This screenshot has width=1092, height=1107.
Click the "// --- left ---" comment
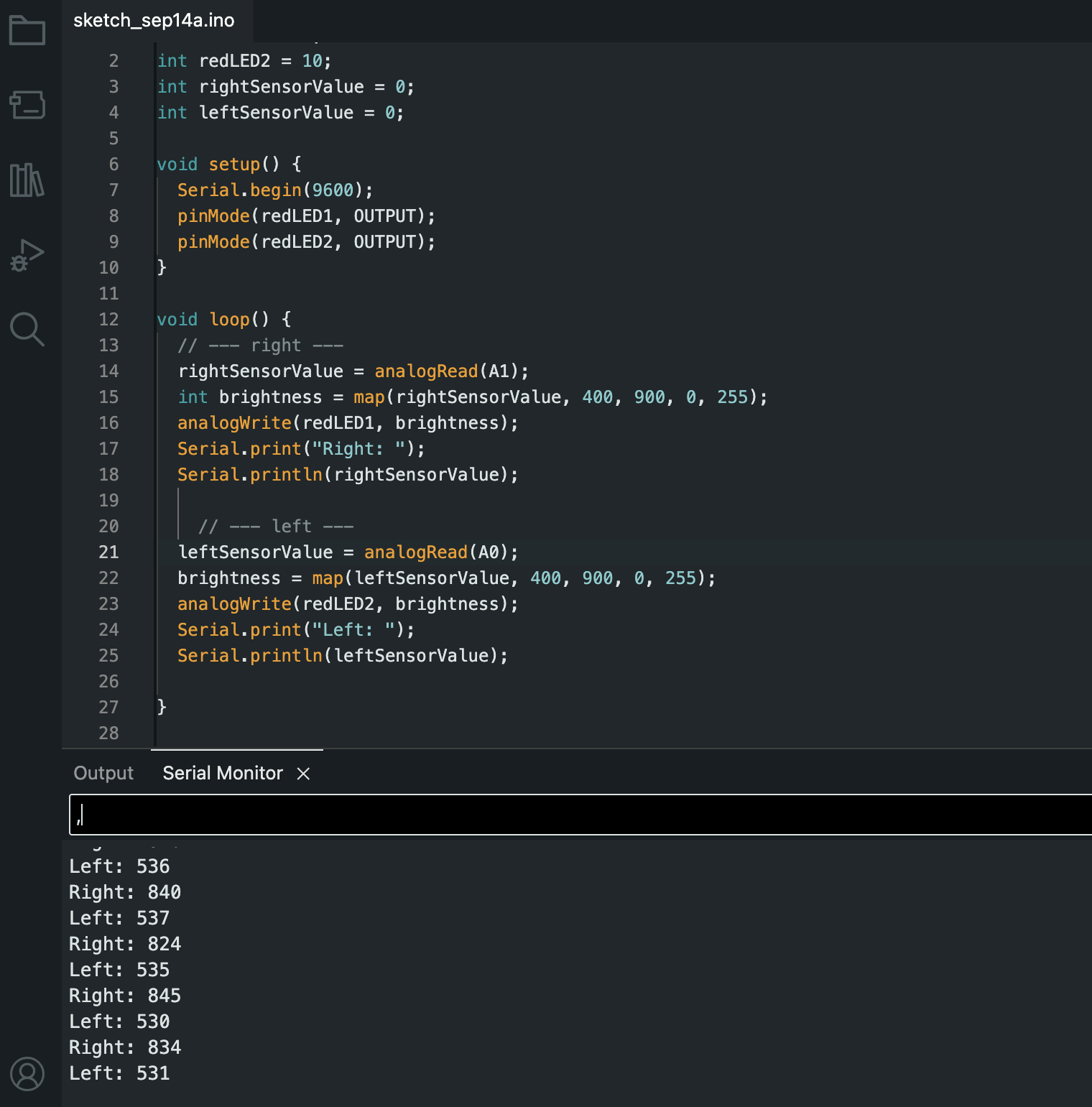click(276, 527)
